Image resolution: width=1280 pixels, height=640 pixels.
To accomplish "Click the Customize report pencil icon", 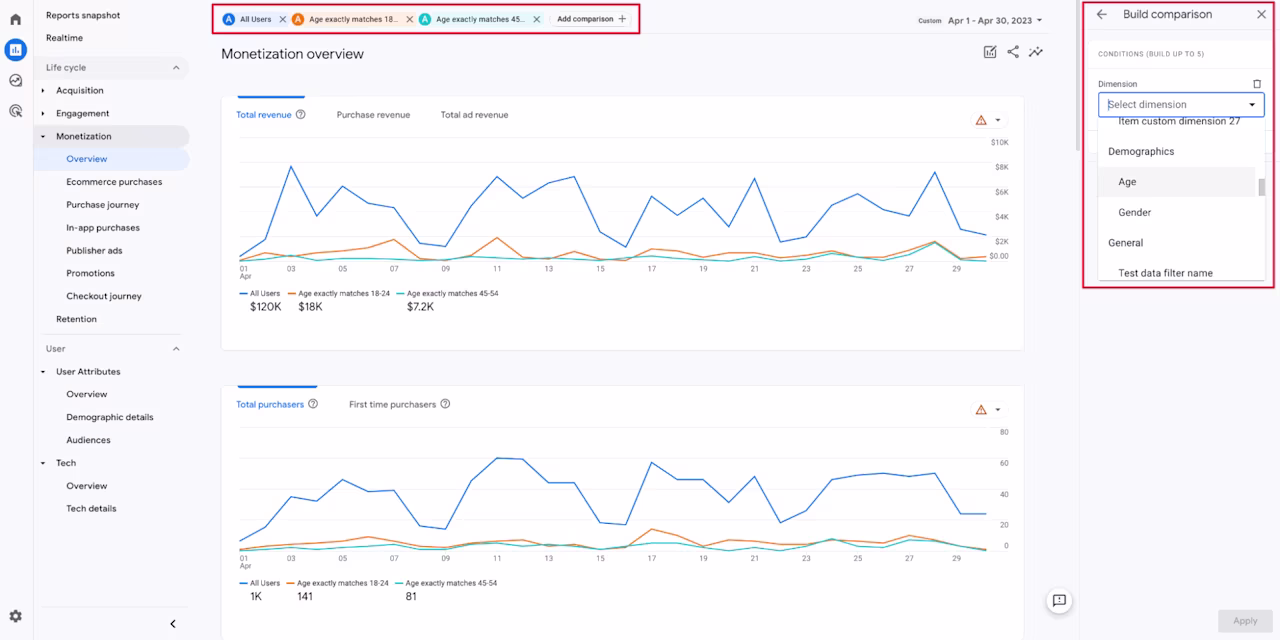I will point(990,52).
